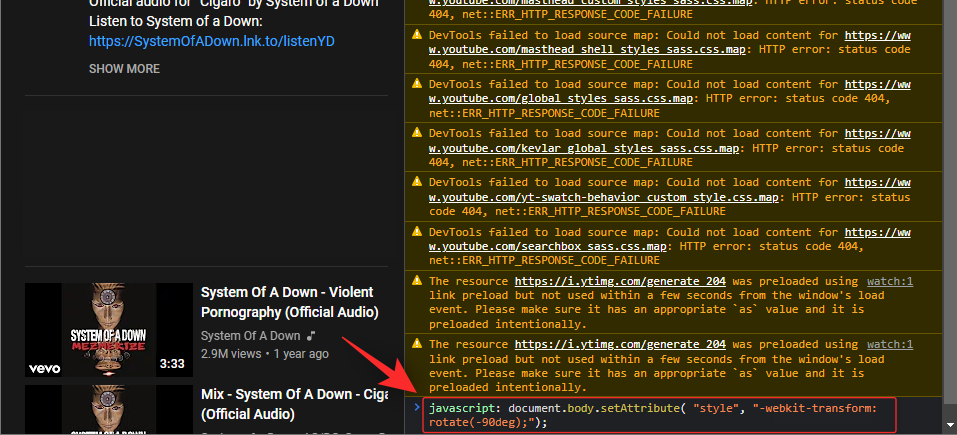Image resolution: width=957 pixels, height=435 pixels.
Task: Click warning icon of searchbox_sass message
Action: (x=417, y=231)
